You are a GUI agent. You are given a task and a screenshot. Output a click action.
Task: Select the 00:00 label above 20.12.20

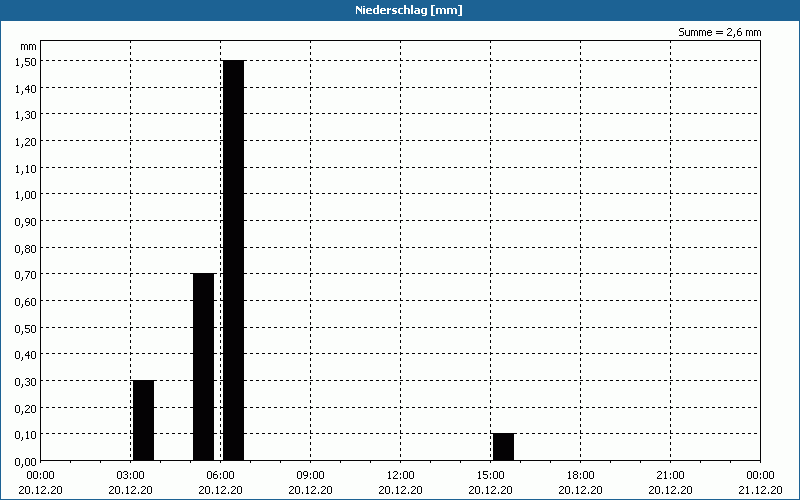(40, 476)
